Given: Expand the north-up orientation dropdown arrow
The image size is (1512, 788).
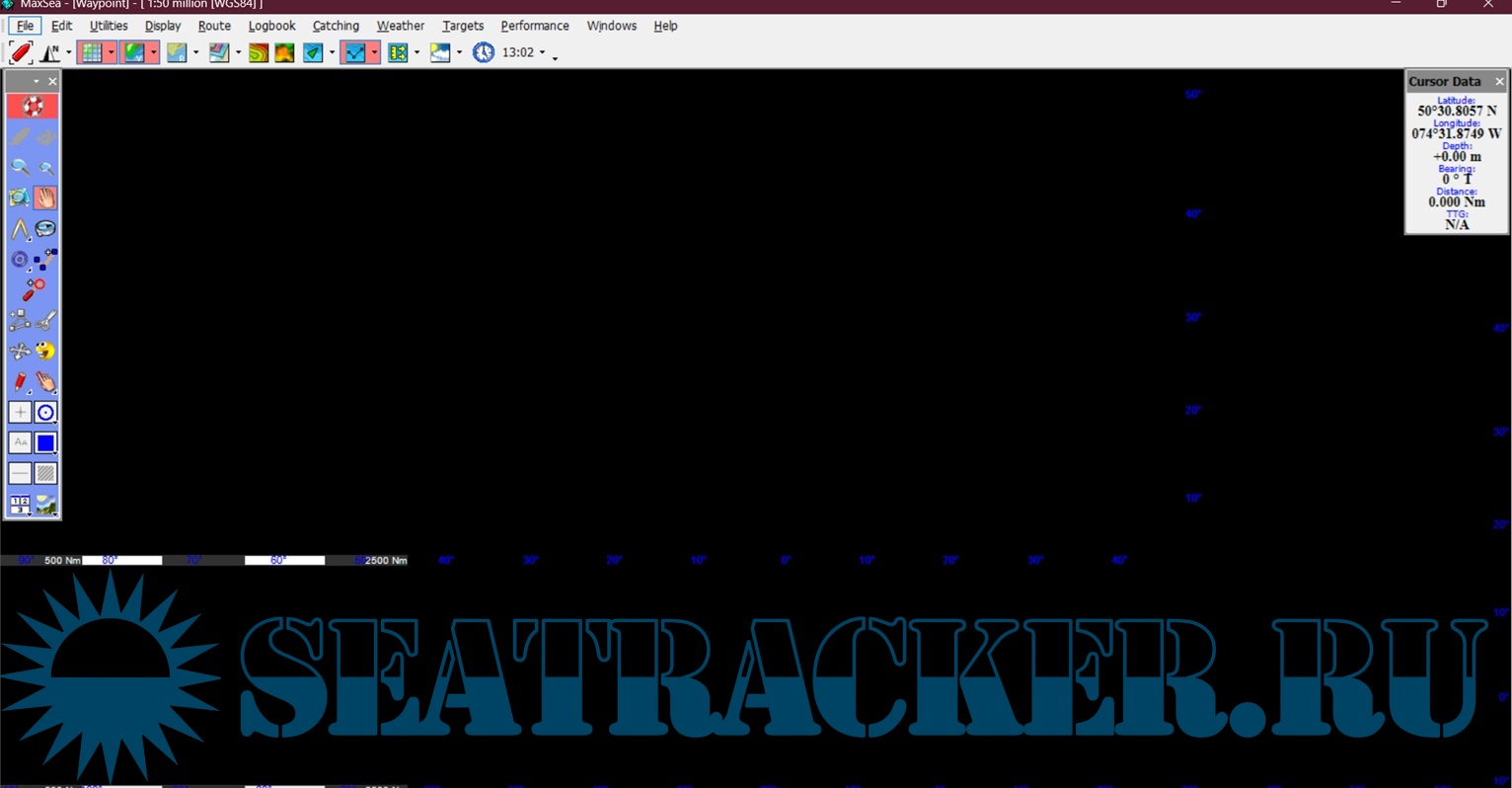Looking at the screenshot, I should click(x=68, y=53).
